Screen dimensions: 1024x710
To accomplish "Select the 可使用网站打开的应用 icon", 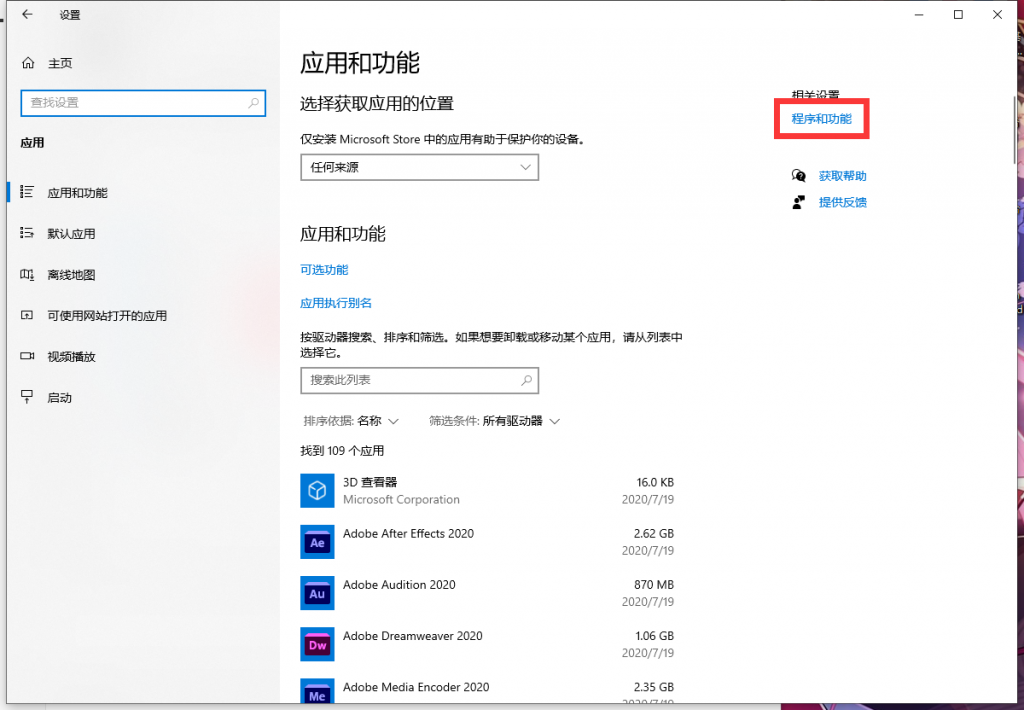I will 27,315.
